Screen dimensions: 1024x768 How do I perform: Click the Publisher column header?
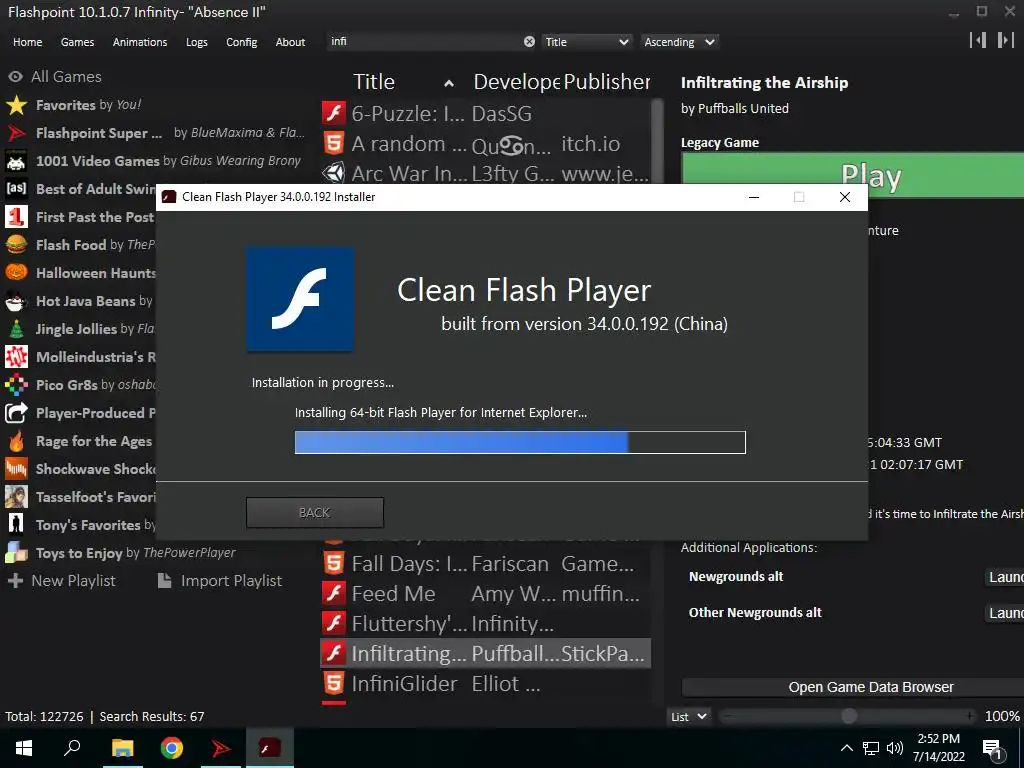607,82
